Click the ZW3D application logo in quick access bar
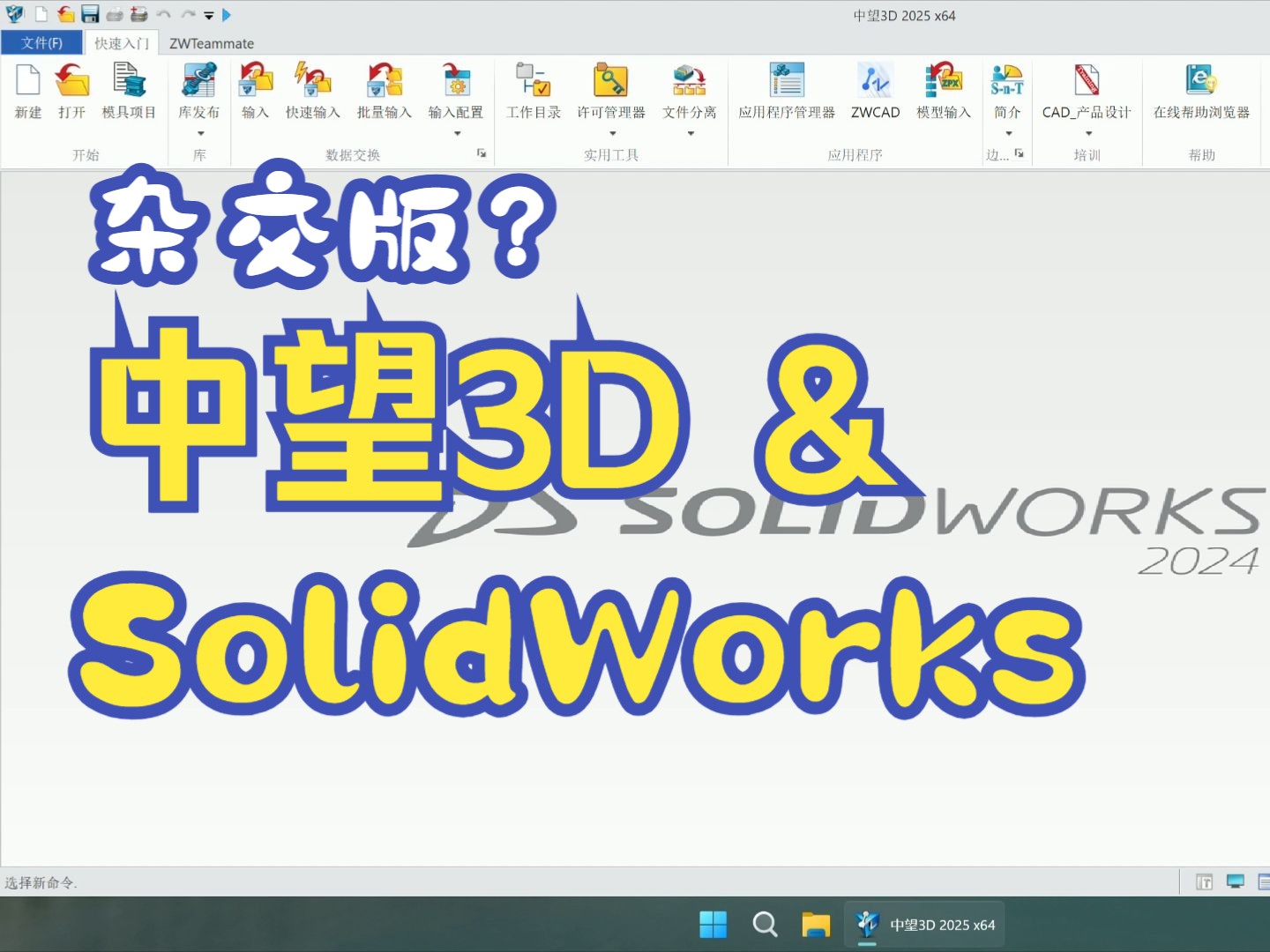This screenshot has height=952, width=1270. click(15, 14)
